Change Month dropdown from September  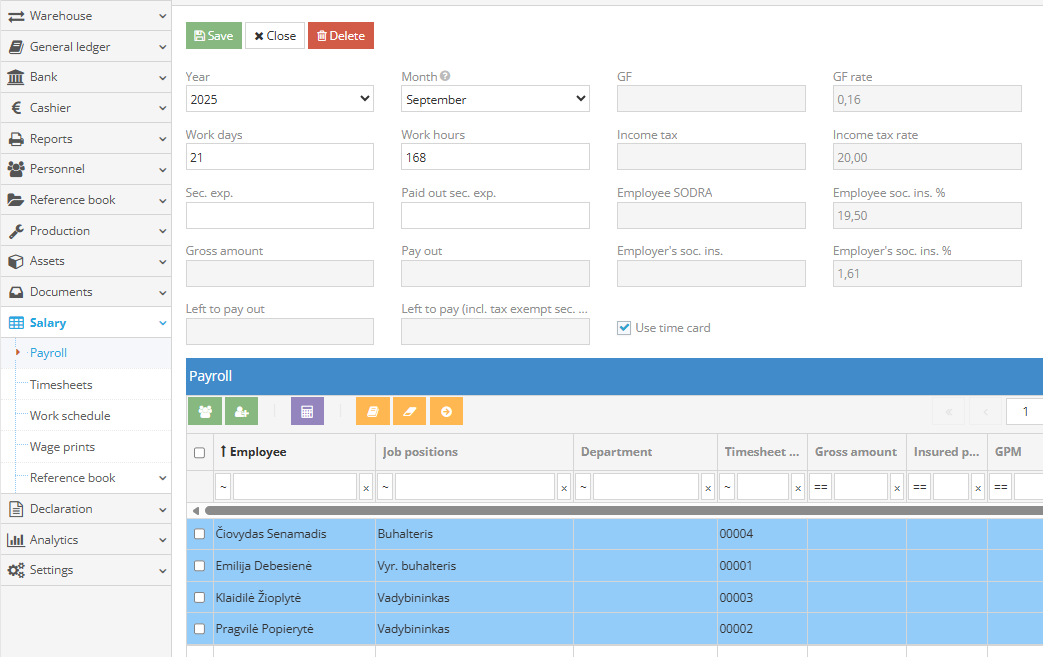pyautogui.click(x=494, y=98)
